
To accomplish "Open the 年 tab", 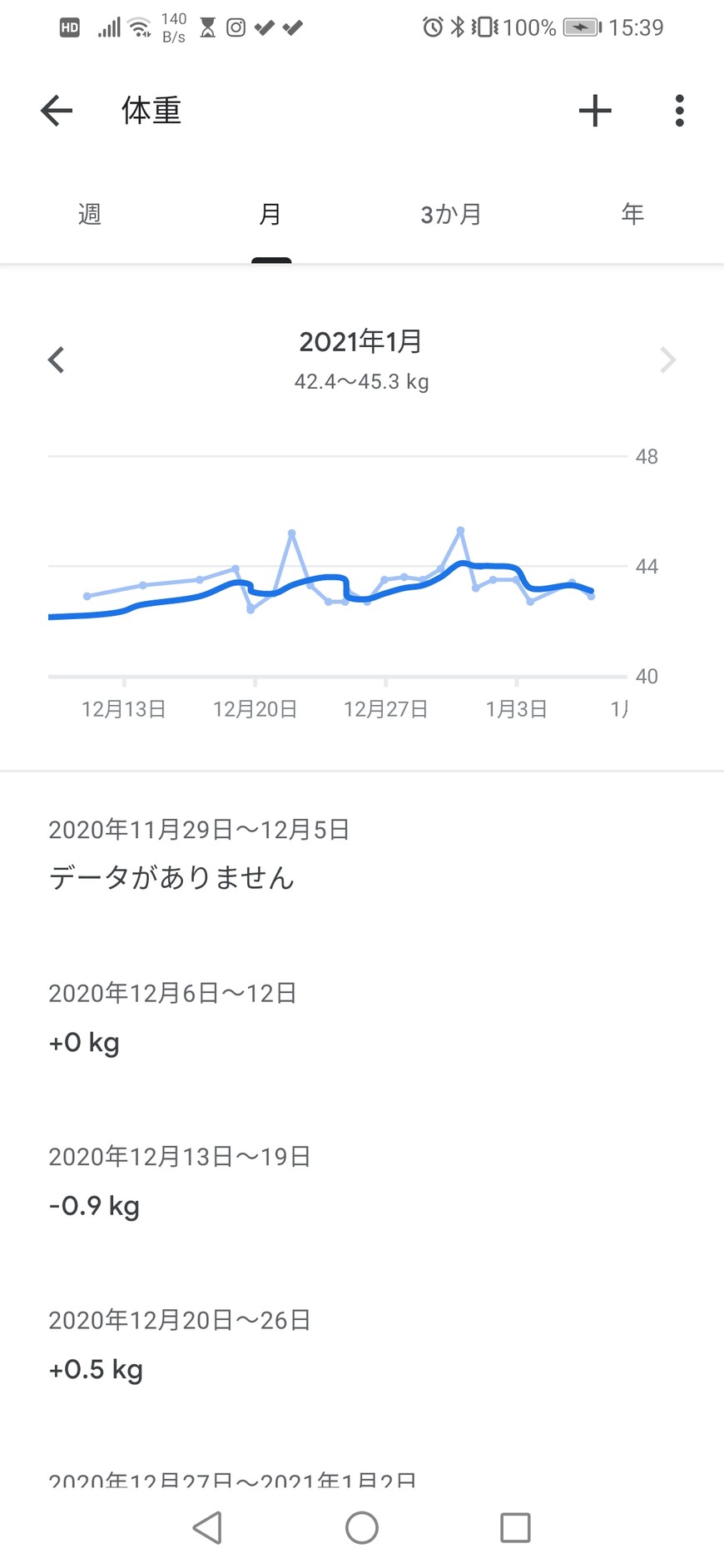I will [x=632, y=215].
